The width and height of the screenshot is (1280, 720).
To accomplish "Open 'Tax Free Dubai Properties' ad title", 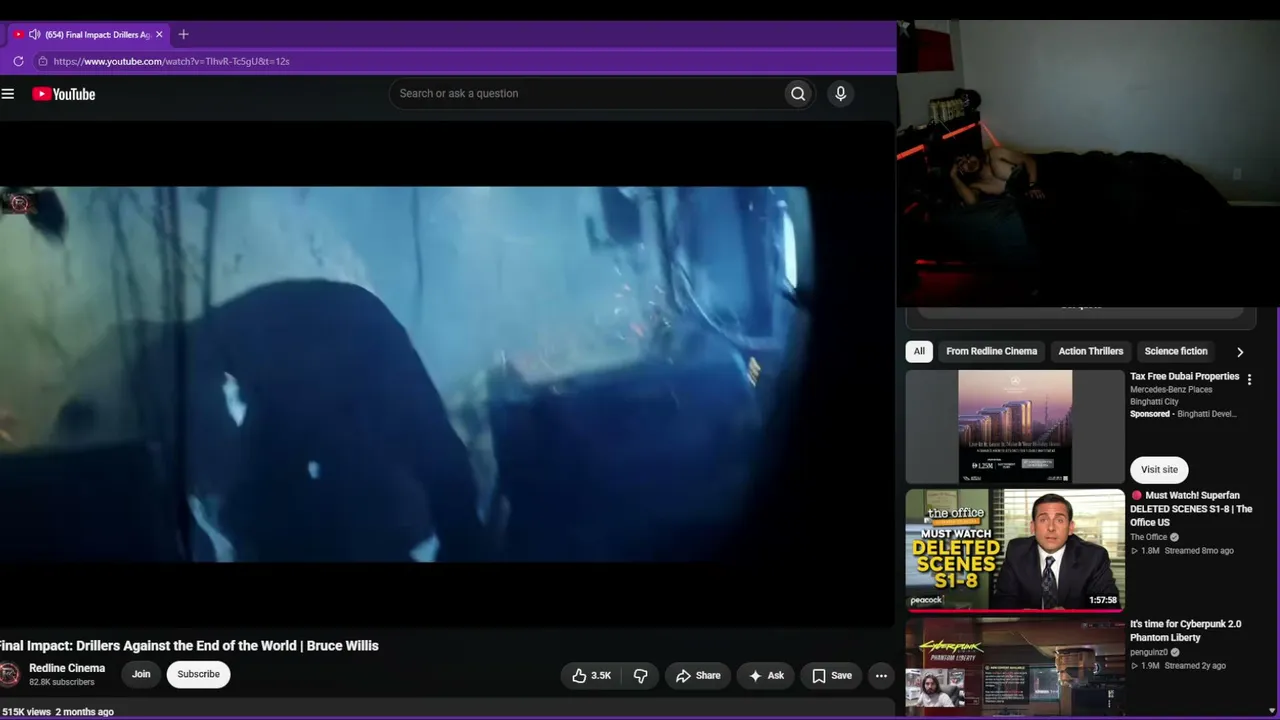I will (x=1184, y=377).
